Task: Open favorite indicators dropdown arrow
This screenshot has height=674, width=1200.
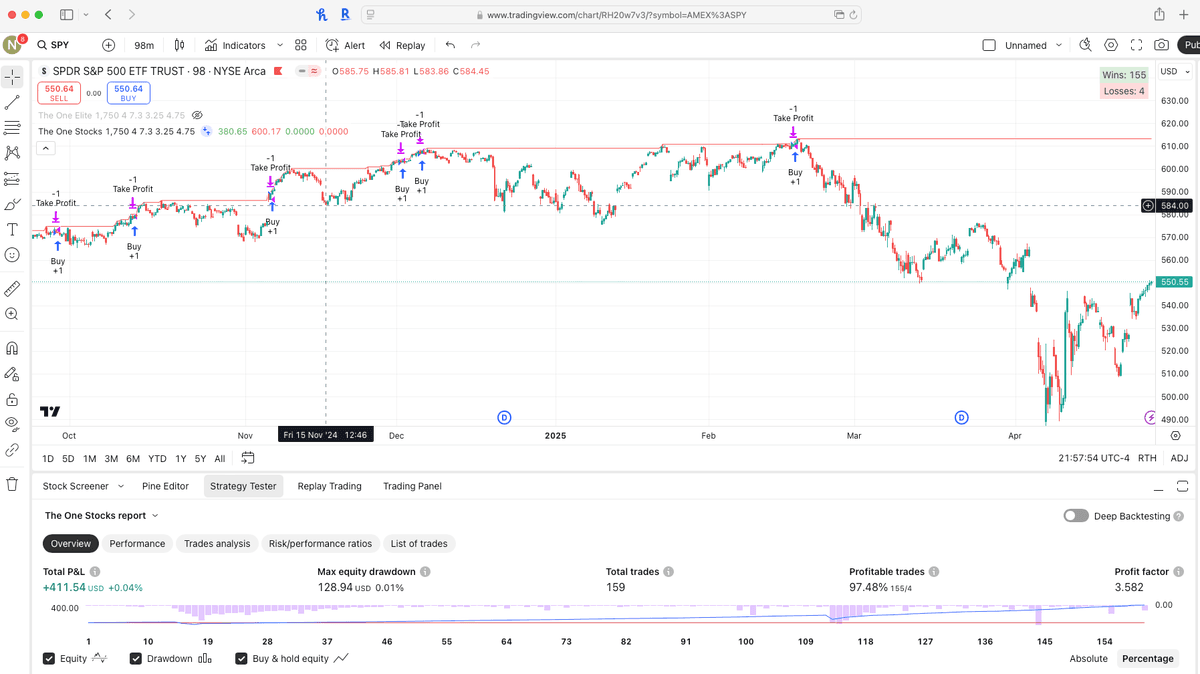Action: pos(280,45)
